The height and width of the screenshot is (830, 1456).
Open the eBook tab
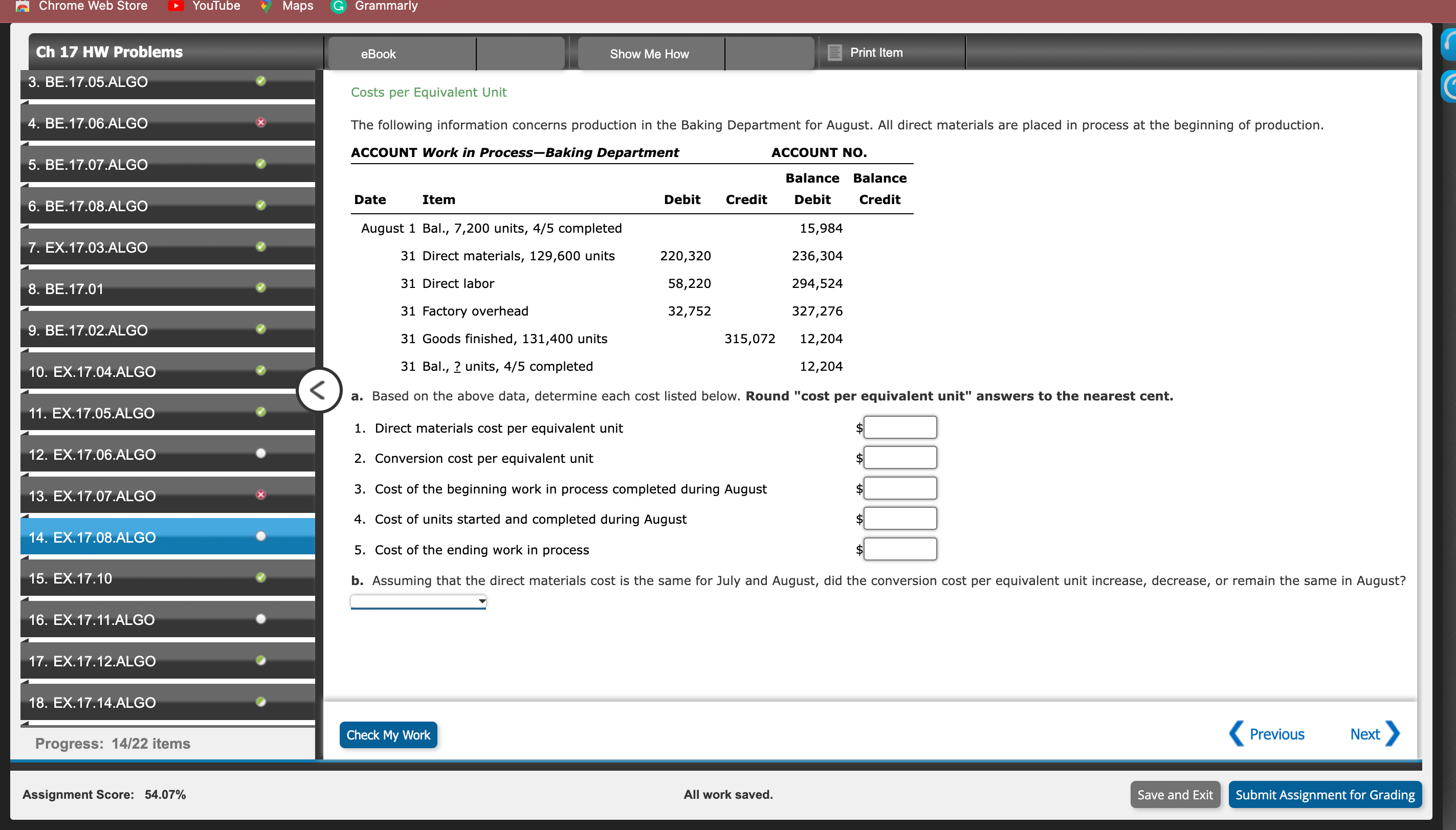tap(378, 54)
